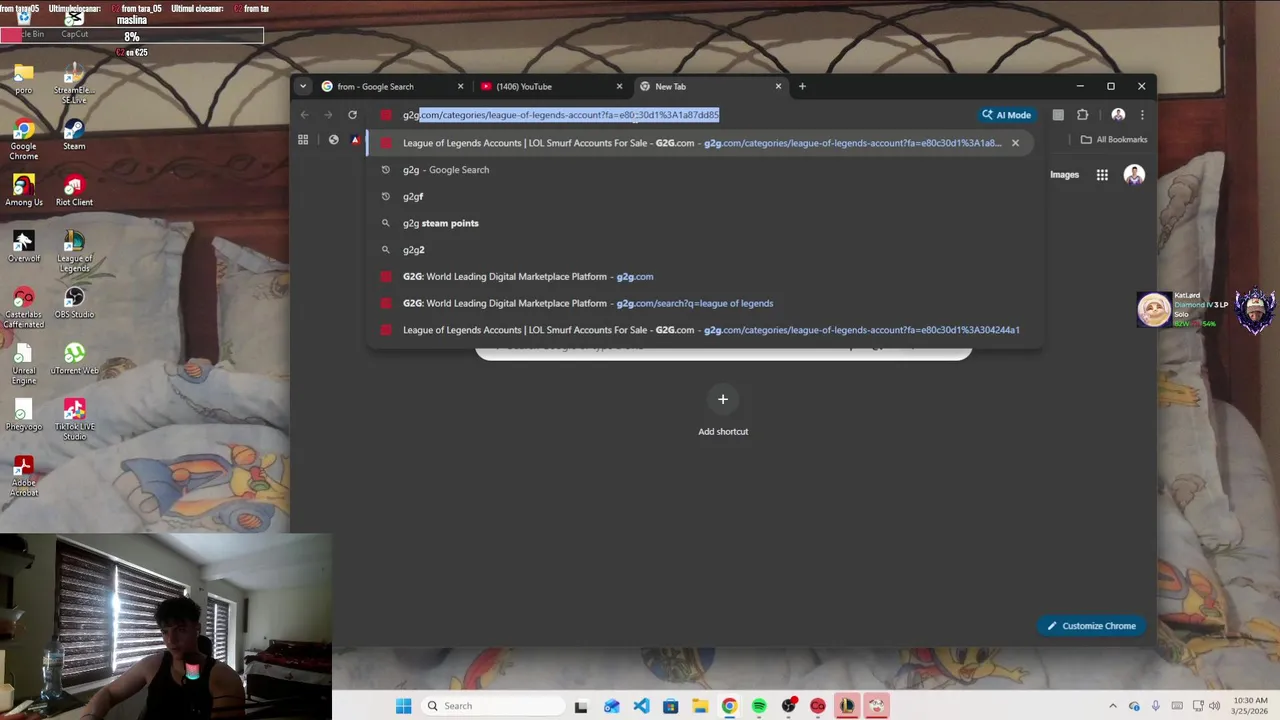This screenshot has height=720, width=1280.
Task: Open Spotify from taskbar
Action: (759, 706)
